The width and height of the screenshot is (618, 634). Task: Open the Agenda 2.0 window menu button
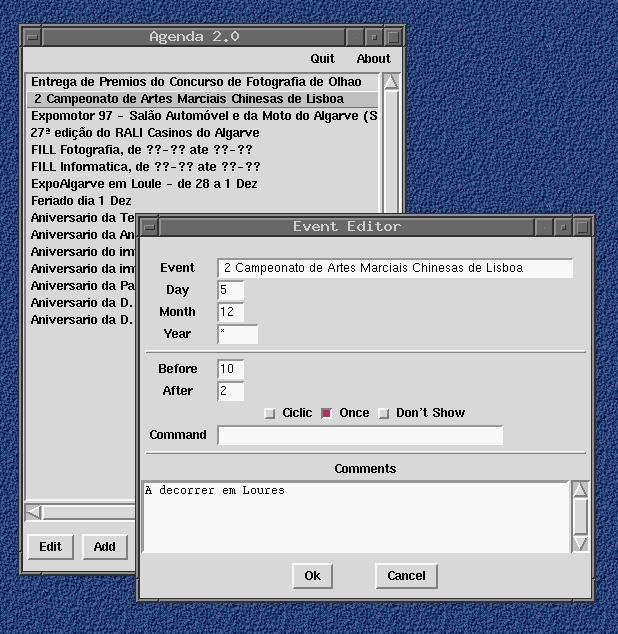pos(32,37)
